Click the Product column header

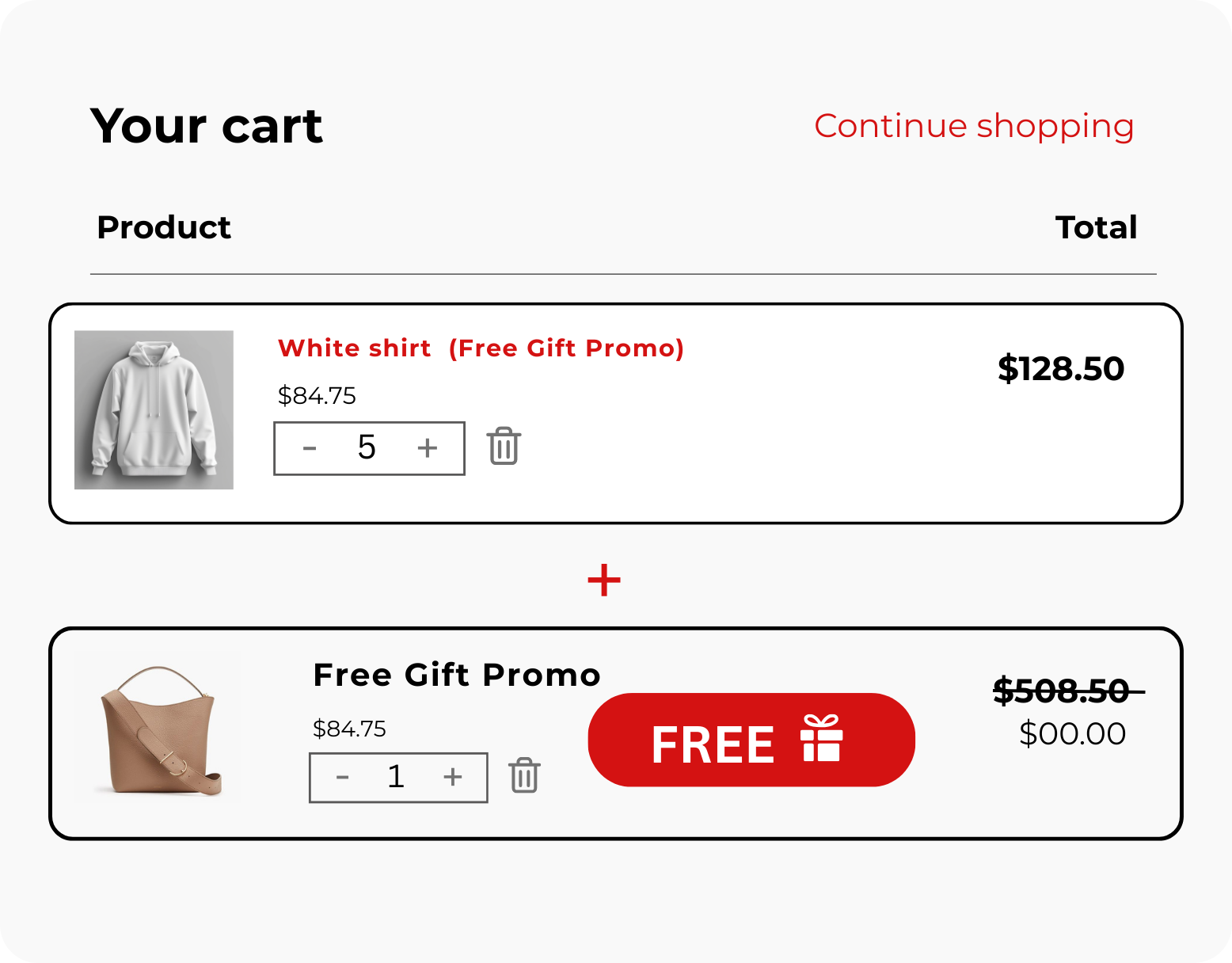click(x=164, y=227)
